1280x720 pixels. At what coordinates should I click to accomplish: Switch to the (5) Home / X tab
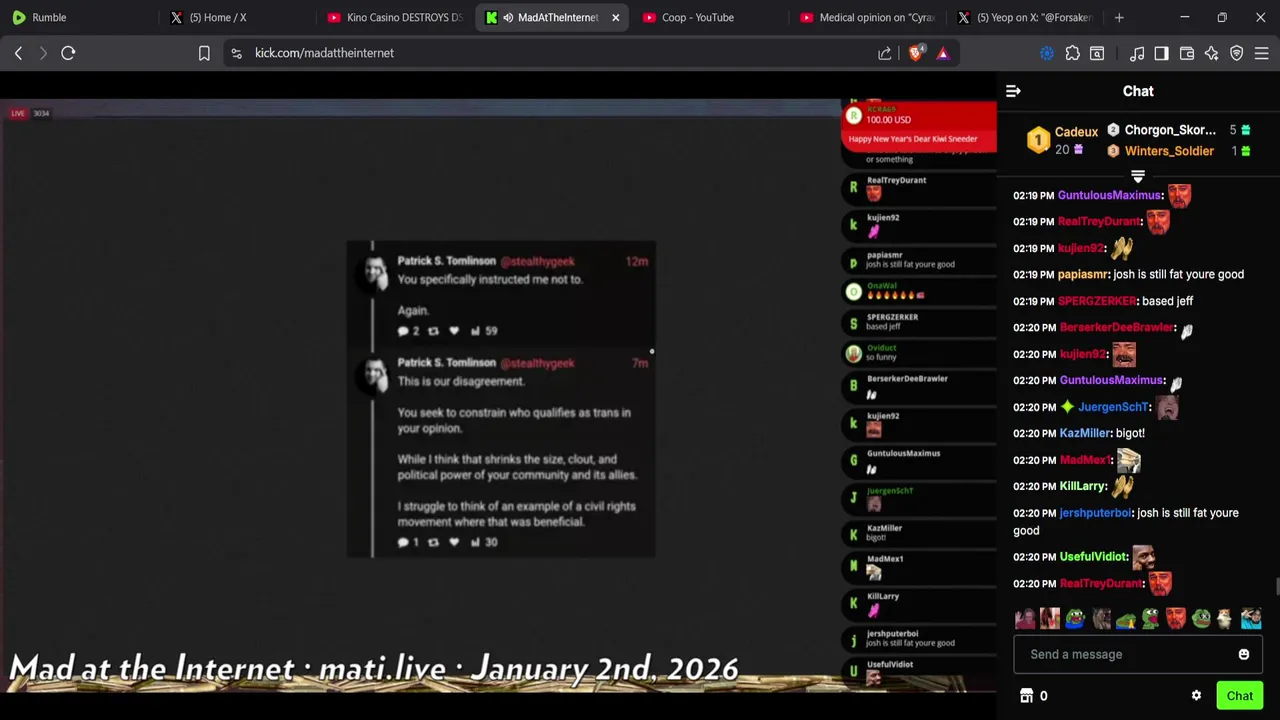click(235, 17)
